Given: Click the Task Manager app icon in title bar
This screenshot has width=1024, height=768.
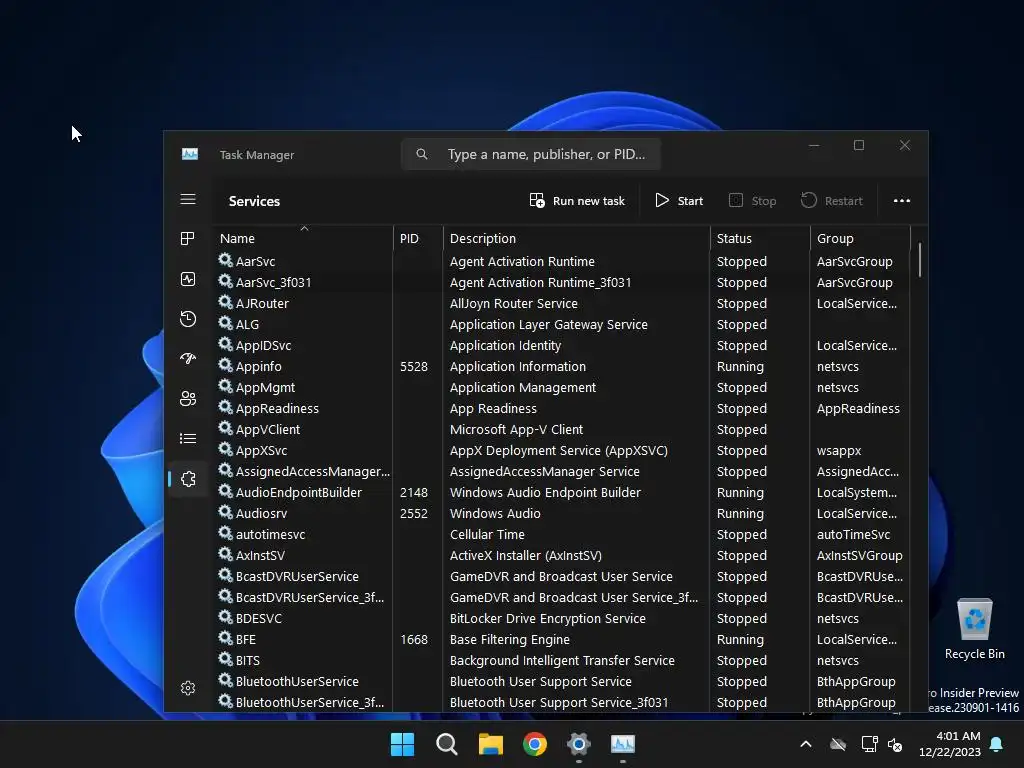Looking at the screenshot, I should click(x=190, y=154).
